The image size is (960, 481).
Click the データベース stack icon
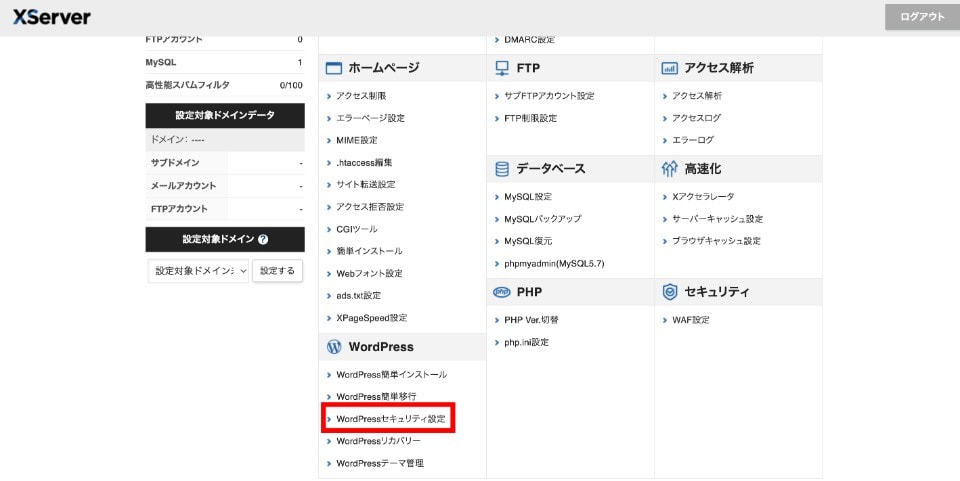point(502,169)
